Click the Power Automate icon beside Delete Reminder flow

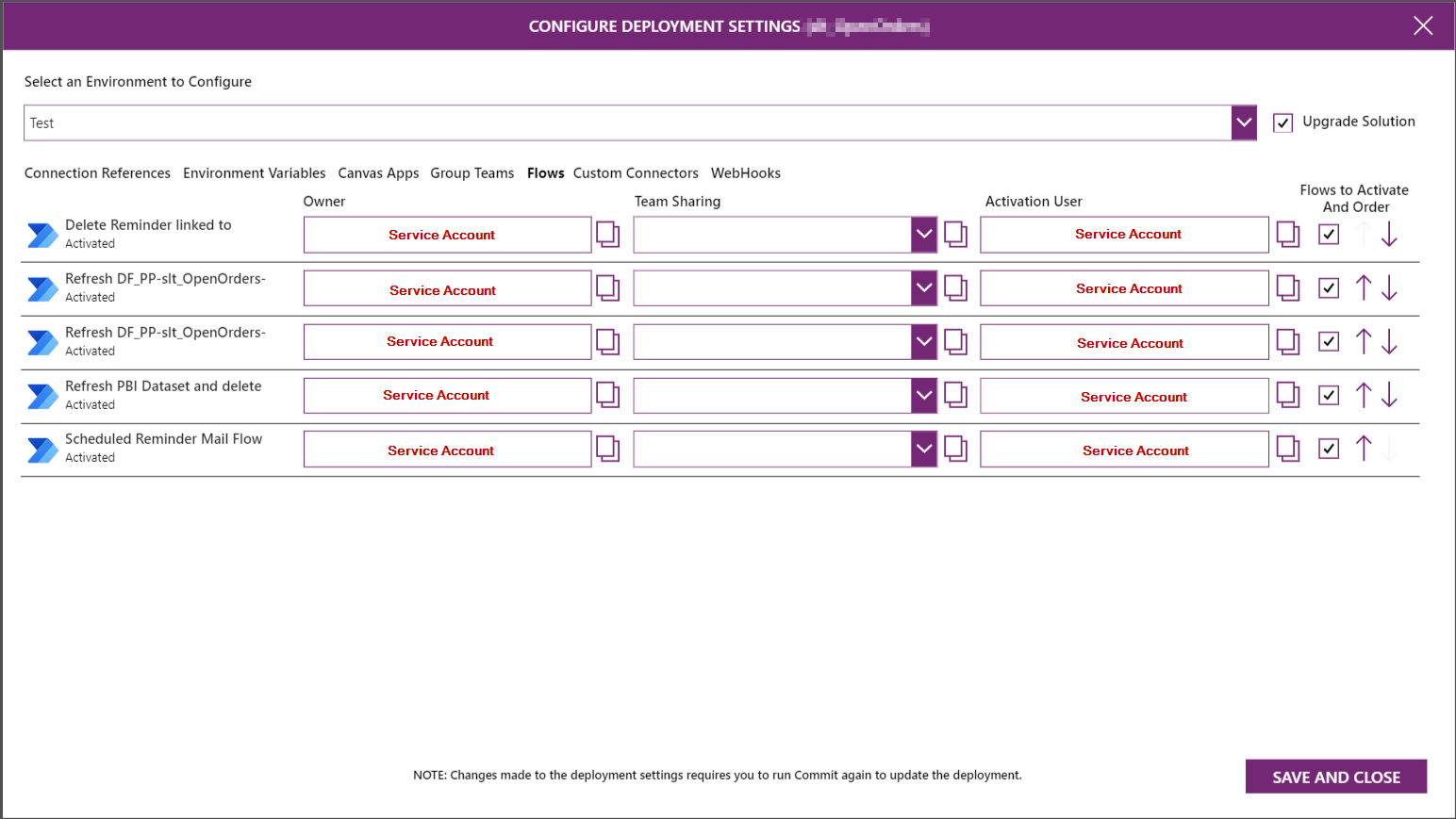coord(41,234)
